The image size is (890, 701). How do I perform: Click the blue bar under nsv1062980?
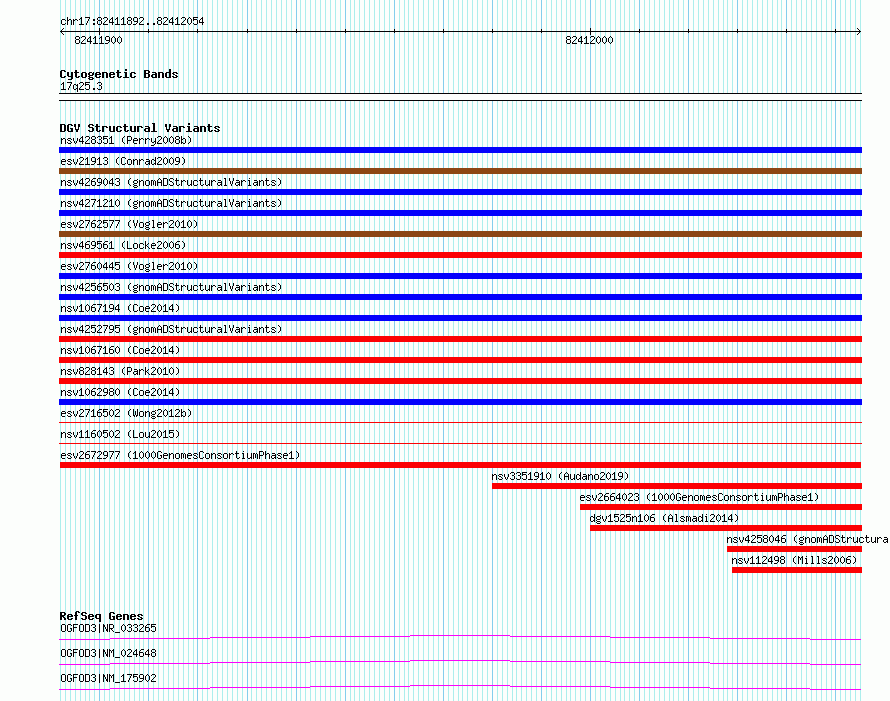point(460,402)
